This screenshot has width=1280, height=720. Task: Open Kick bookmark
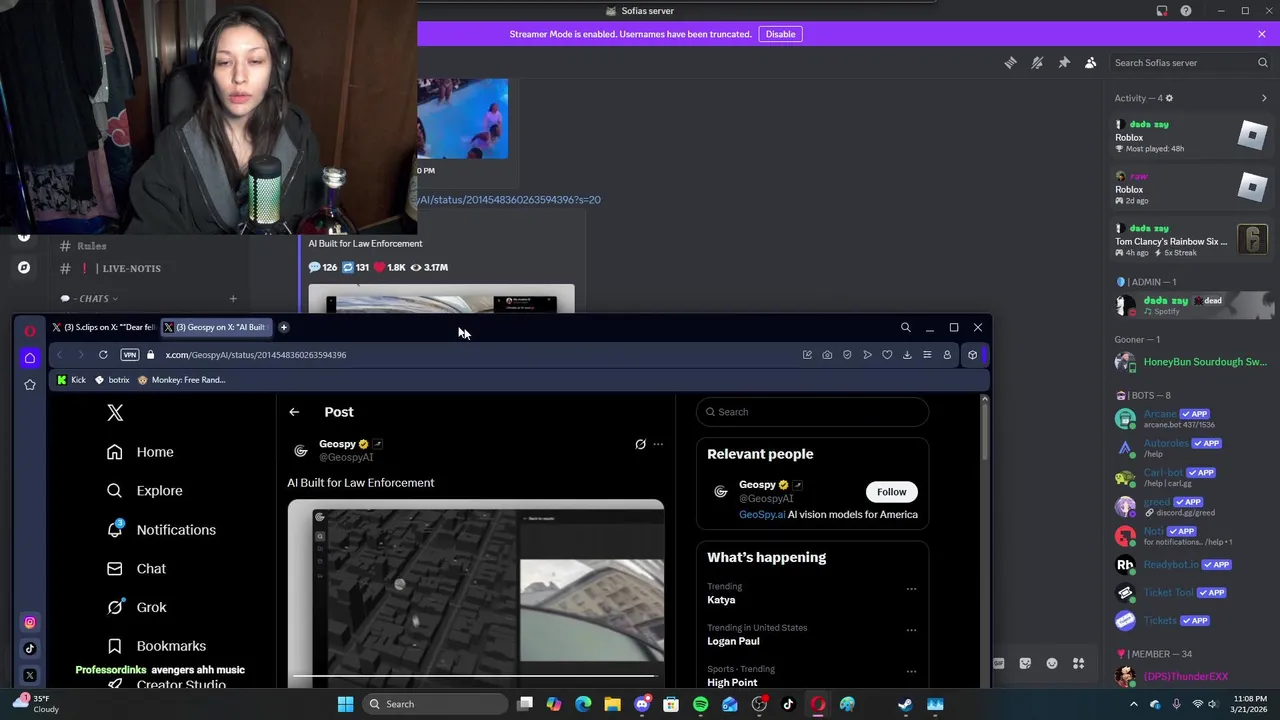[x=71, y=380]
